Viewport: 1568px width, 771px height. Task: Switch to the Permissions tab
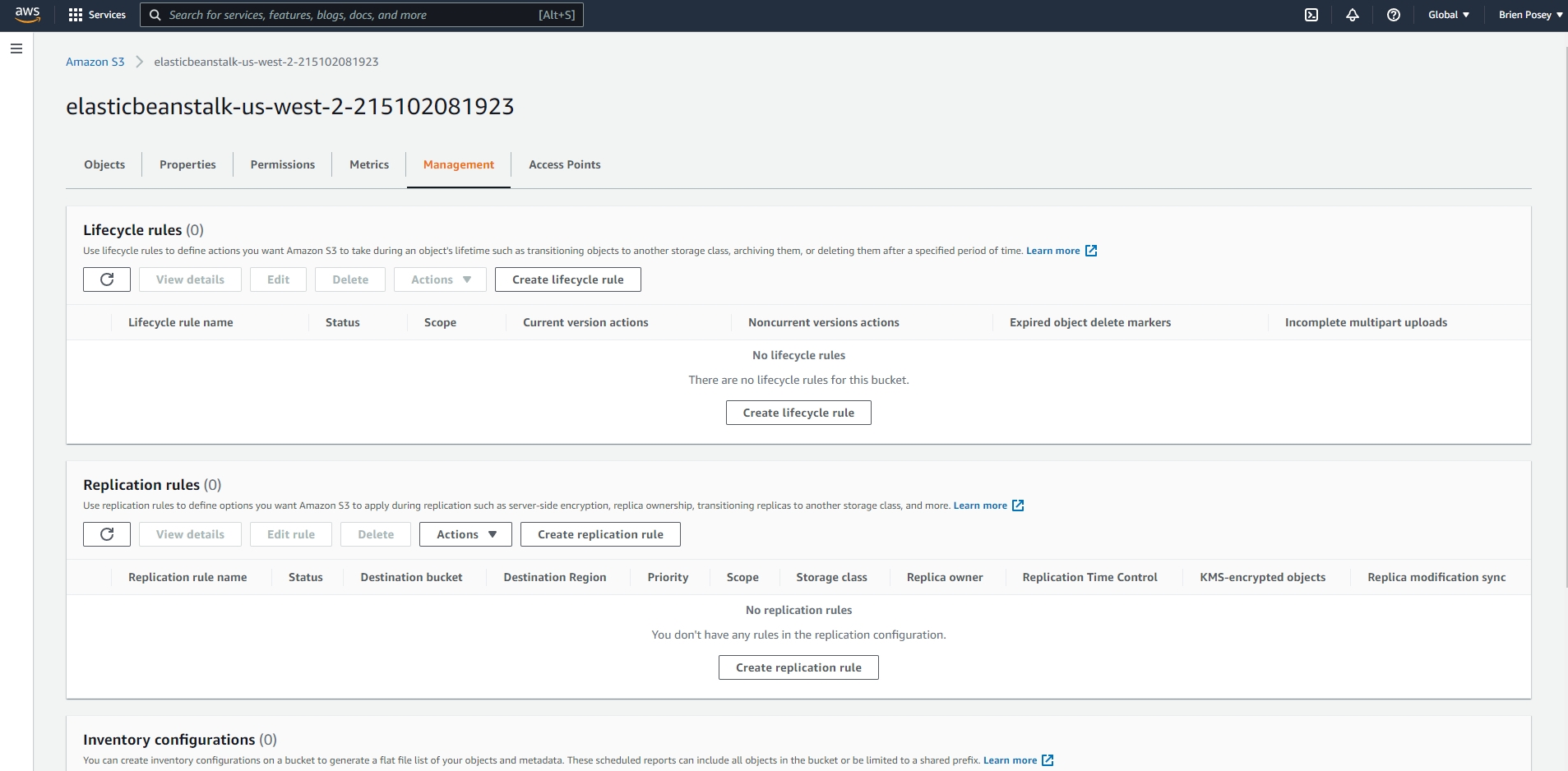tap(283, 164)
